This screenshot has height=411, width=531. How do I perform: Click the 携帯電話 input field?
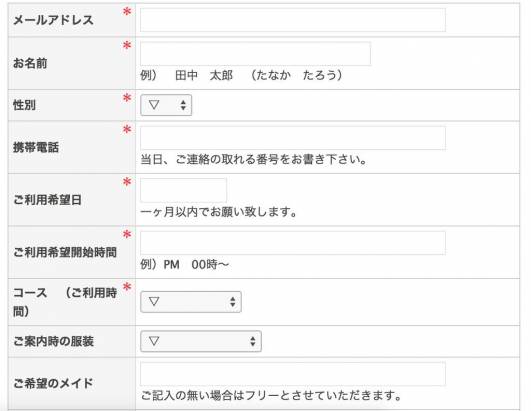293,138
